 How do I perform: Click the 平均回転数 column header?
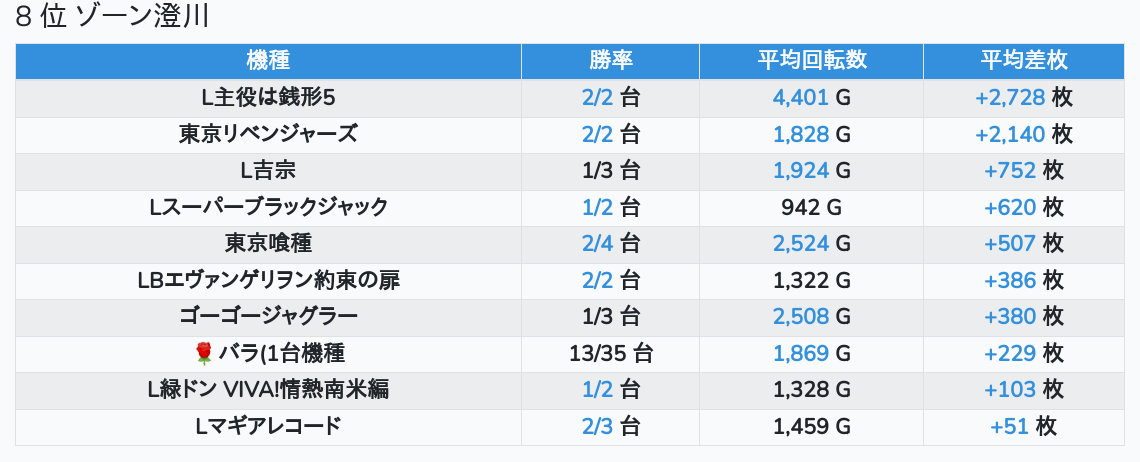[811, 60]
